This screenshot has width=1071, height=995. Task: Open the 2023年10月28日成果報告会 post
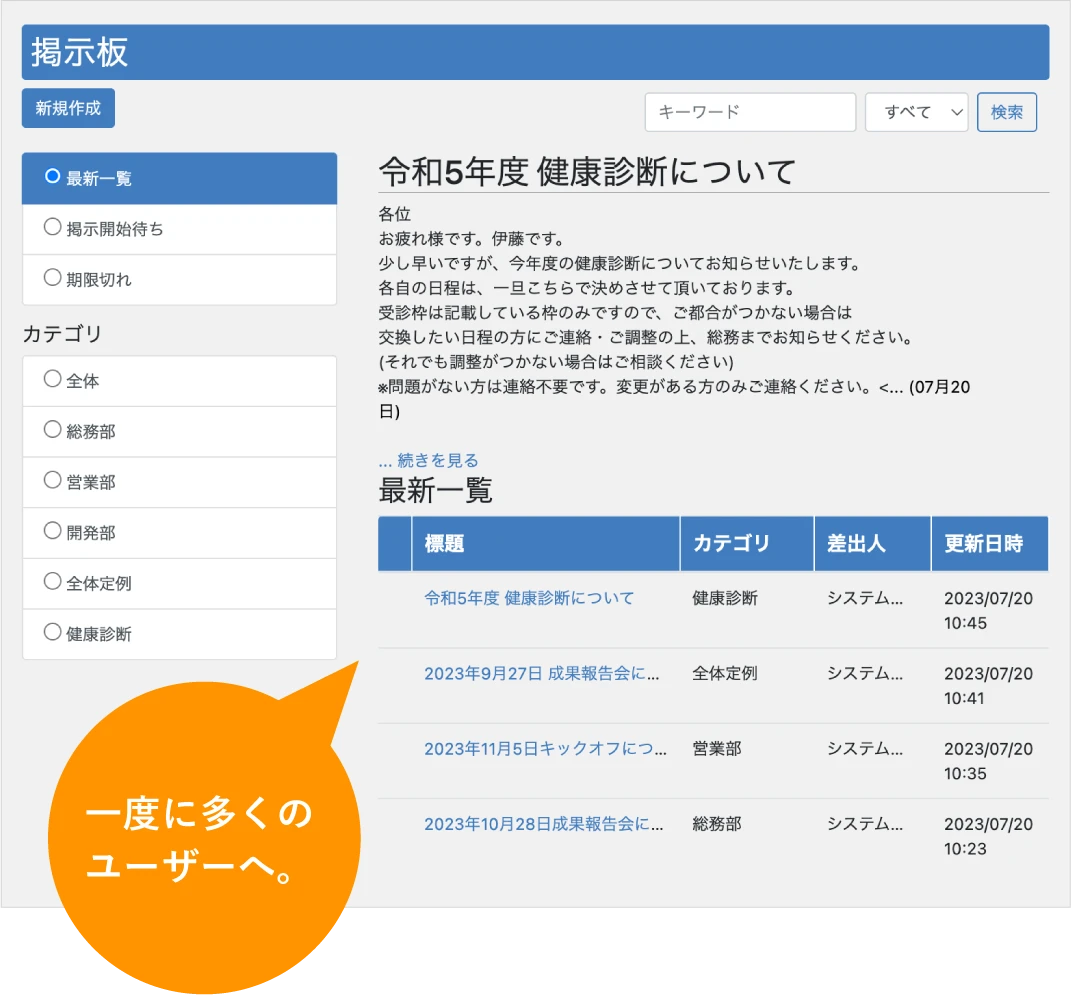[544, 825]
